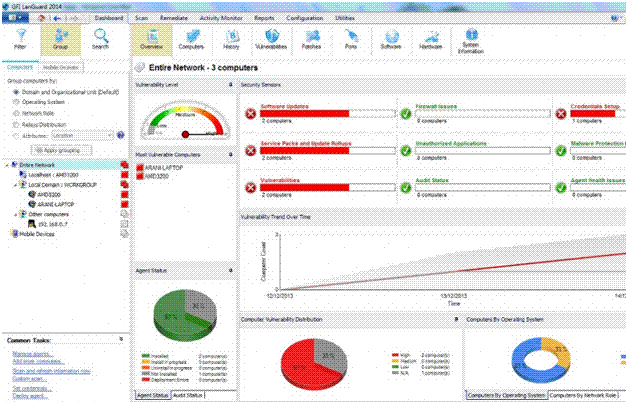The image size is (628, 404).
Task: Open the application menu button dropdown
Action: pos(16,18)
